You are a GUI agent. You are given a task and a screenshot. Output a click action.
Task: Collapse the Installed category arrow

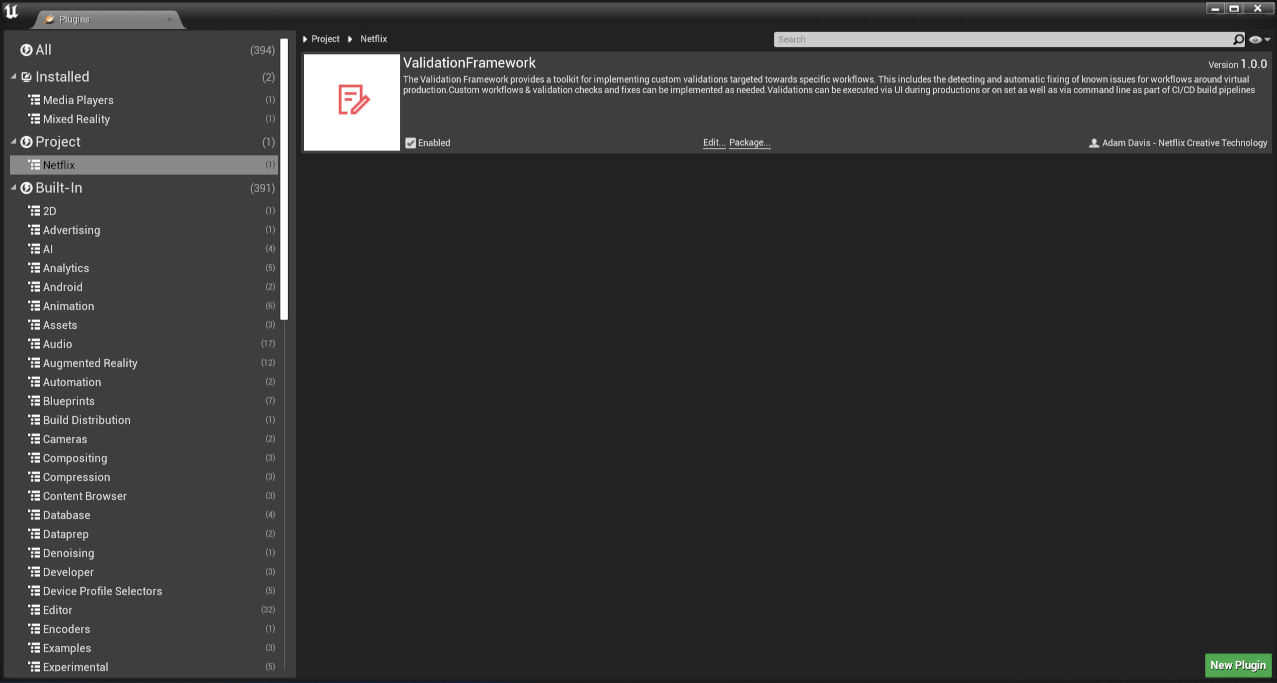(x=14, y=77)
